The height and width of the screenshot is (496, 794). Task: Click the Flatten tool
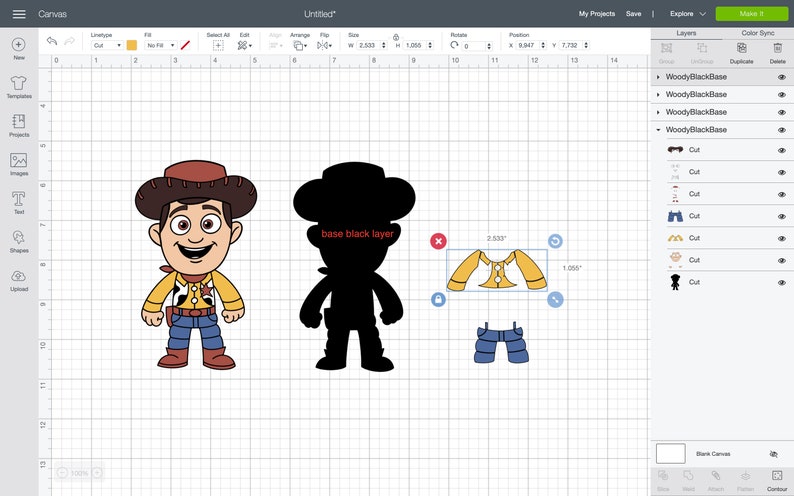click(745, 480)
